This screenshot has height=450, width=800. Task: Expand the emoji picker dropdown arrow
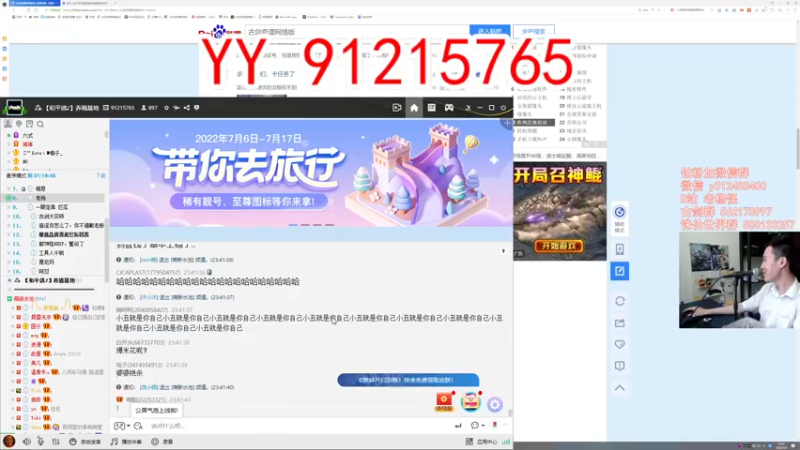tap(128, 426)
